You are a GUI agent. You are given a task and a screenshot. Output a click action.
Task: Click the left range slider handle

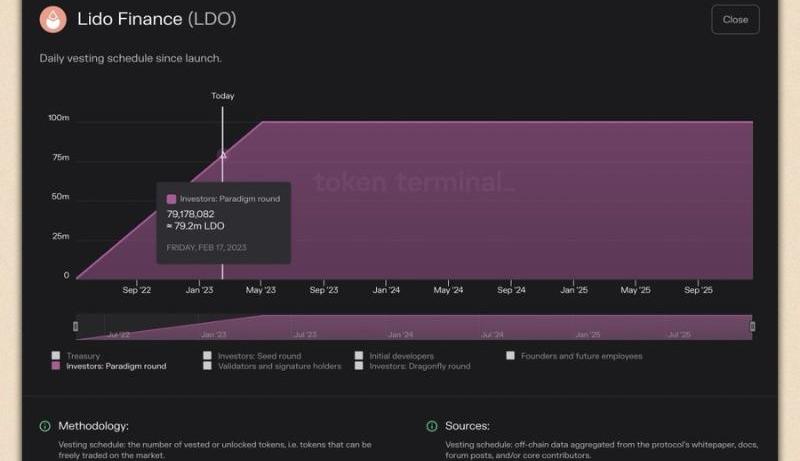76,326
